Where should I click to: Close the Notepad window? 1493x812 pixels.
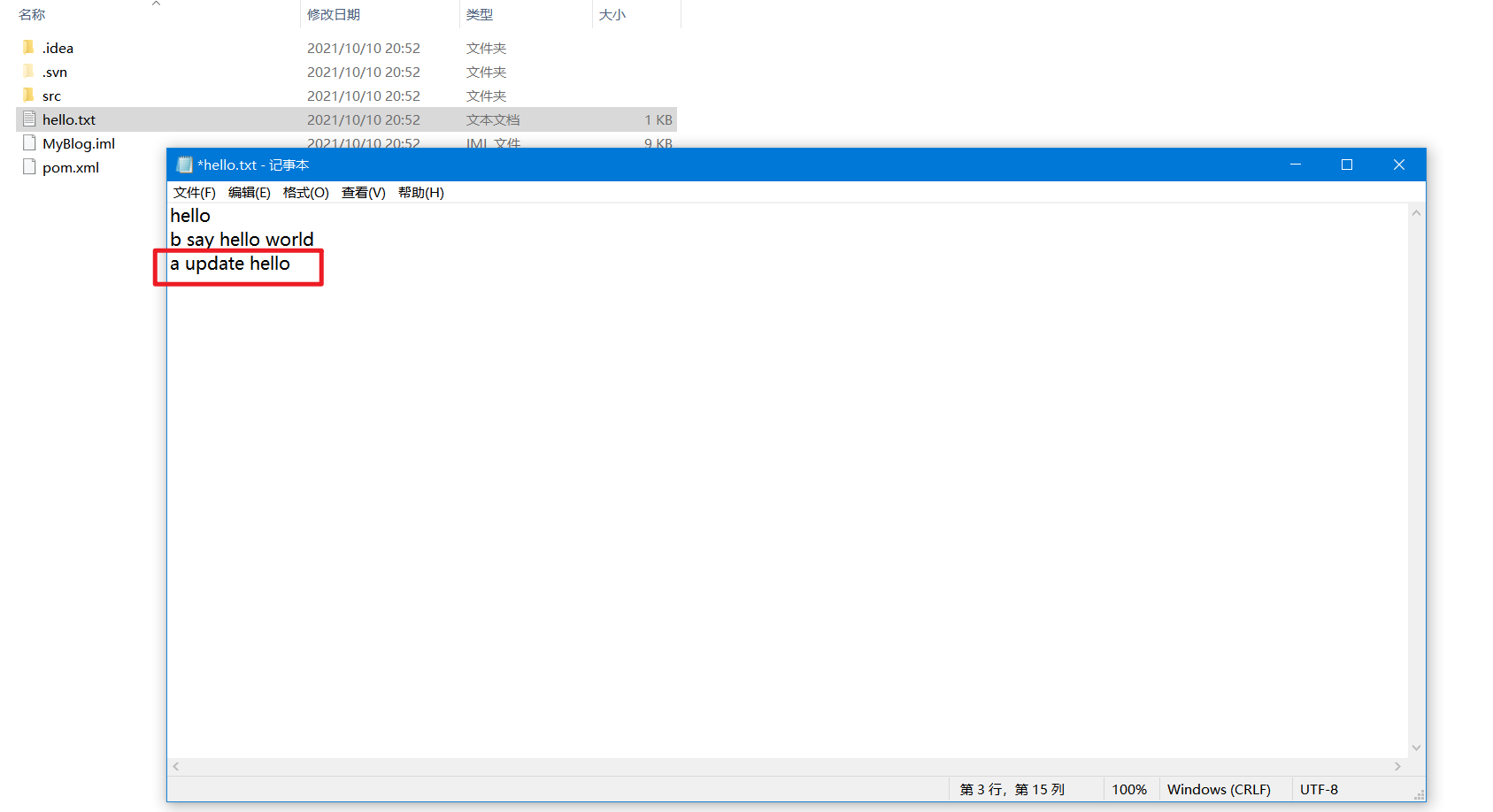point(1399,165)
